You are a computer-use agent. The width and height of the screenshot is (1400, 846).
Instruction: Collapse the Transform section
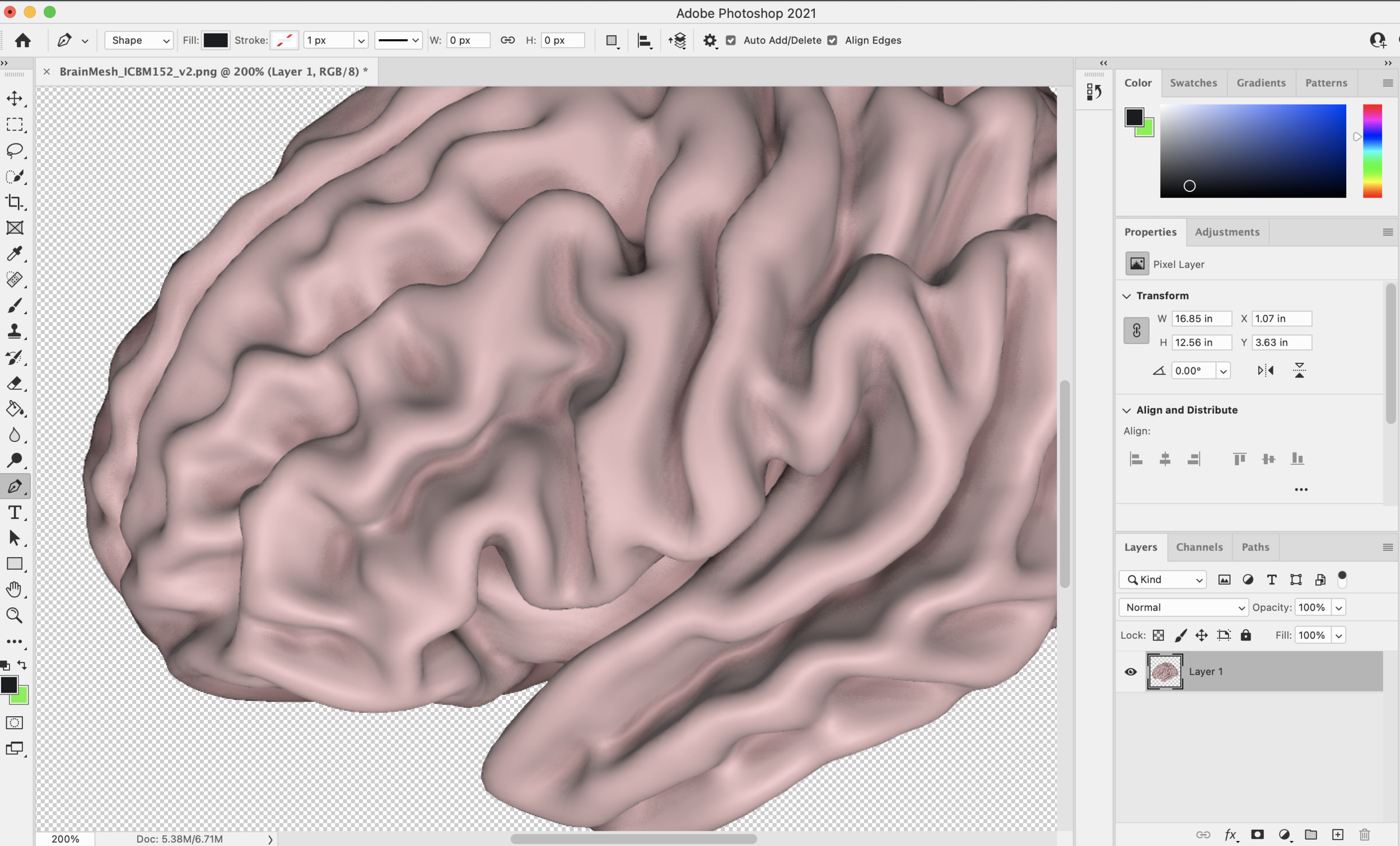pyautogui.click(x=1127, y=296)
